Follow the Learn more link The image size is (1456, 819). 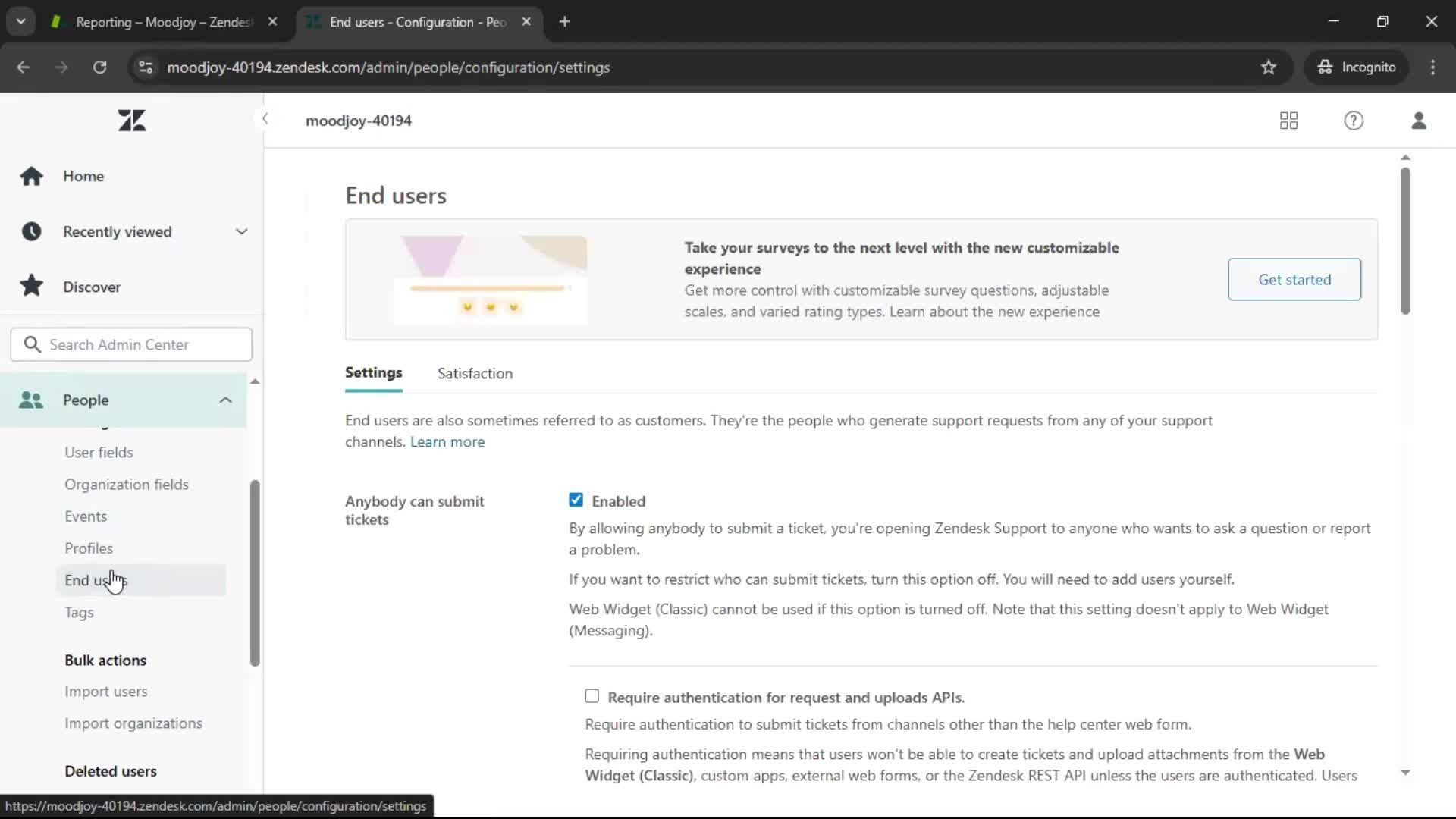pos(447,442)
